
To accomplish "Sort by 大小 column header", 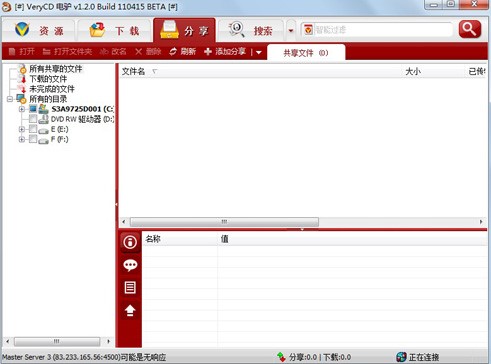I will pyautogui.click(x=413, y=71).
